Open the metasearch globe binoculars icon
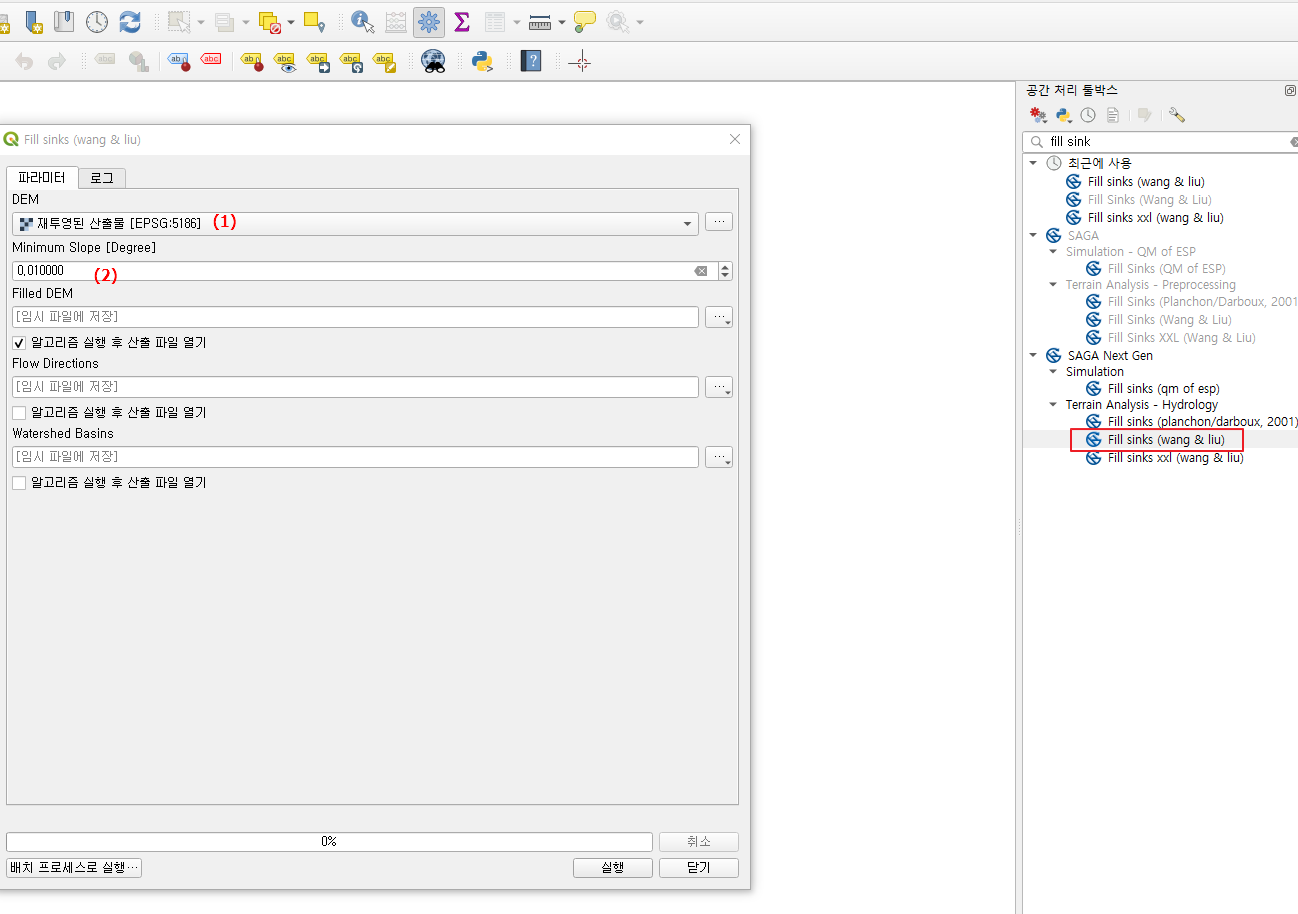 click(433, 61)
